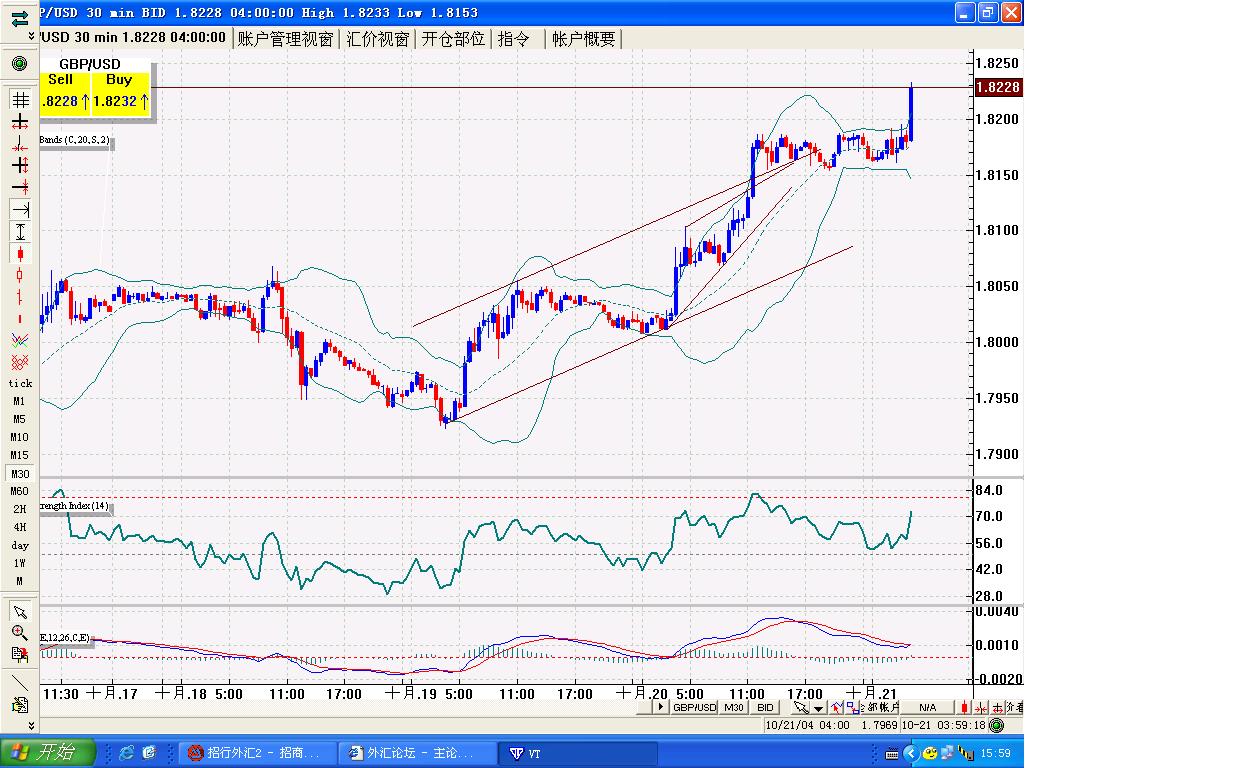Activate the magnifier zoom tool
The height and width of the screenshot is (768, 1244).
coord(19,632)
